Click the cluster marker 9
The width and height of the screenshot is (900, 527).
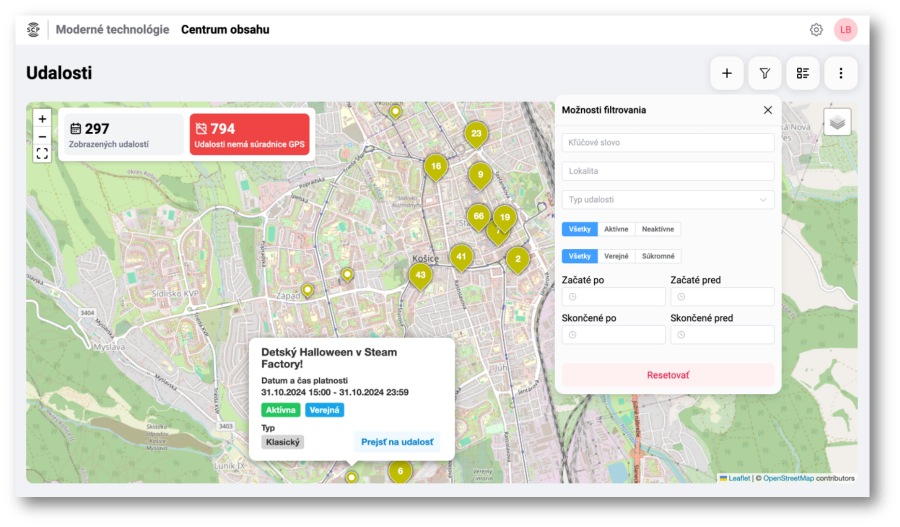coord(480,175)
